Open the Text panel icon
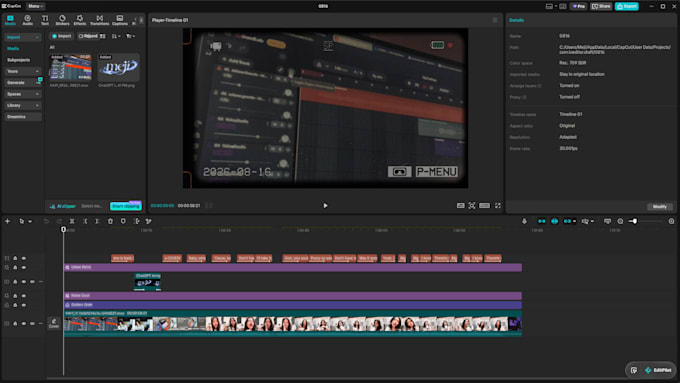 click(x=45, y=20)
